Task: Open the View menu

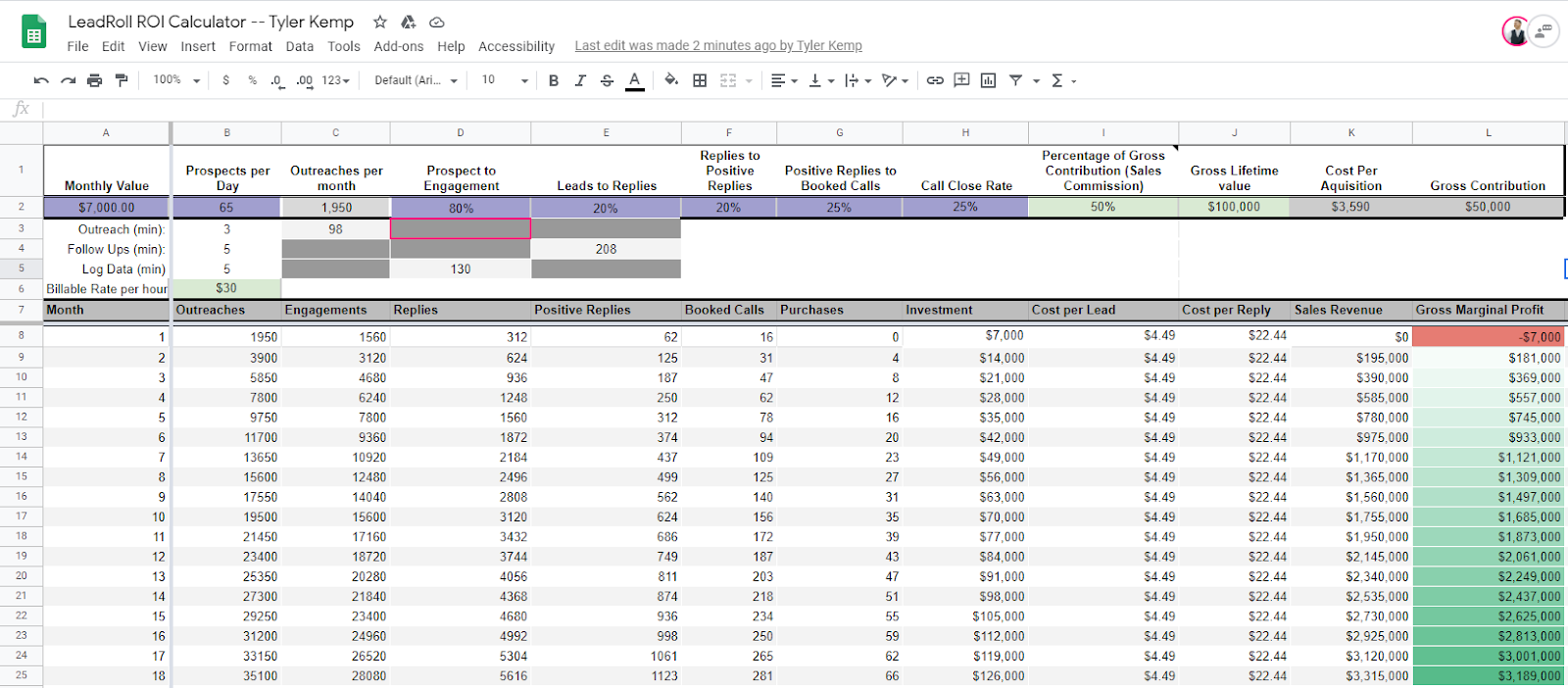Action: click(152, 46)
